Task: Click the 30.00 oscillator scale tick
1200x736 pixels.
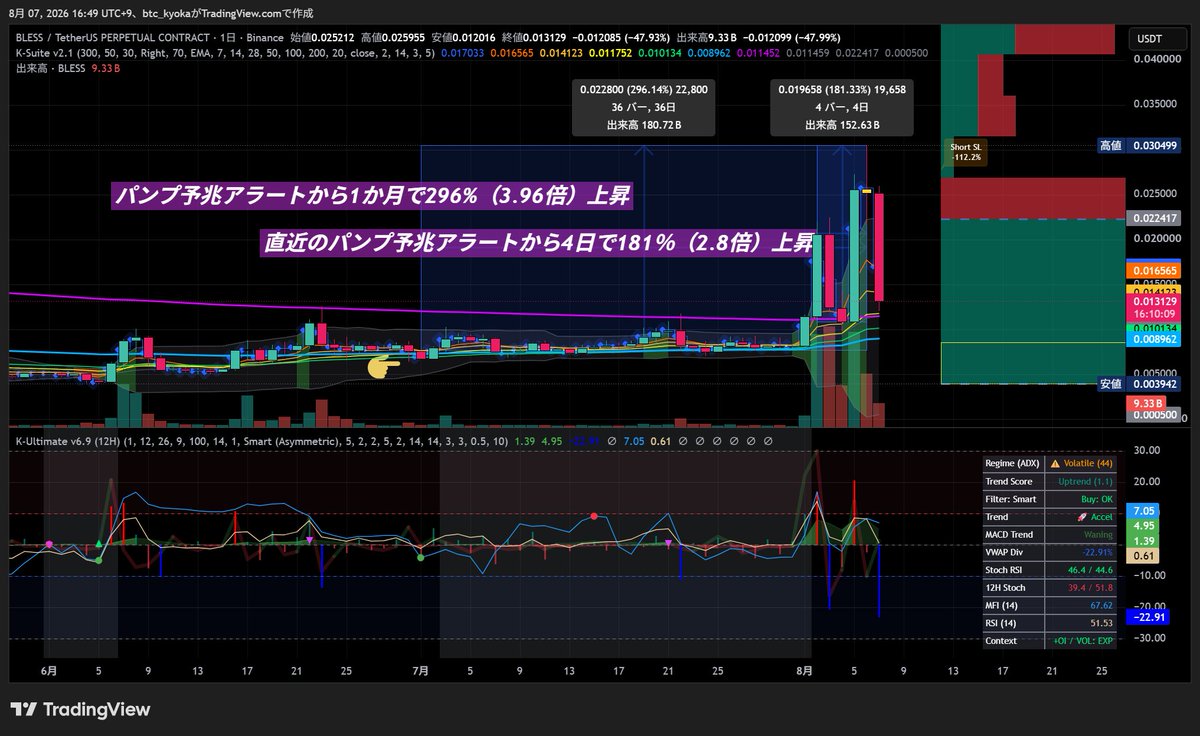Action: 1147,451
